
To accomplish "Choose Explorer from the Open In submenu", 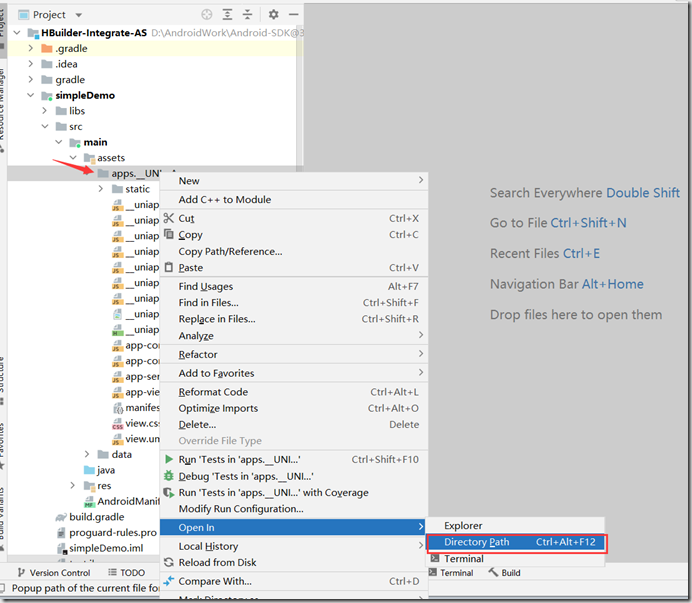I will tap(463, 525).
